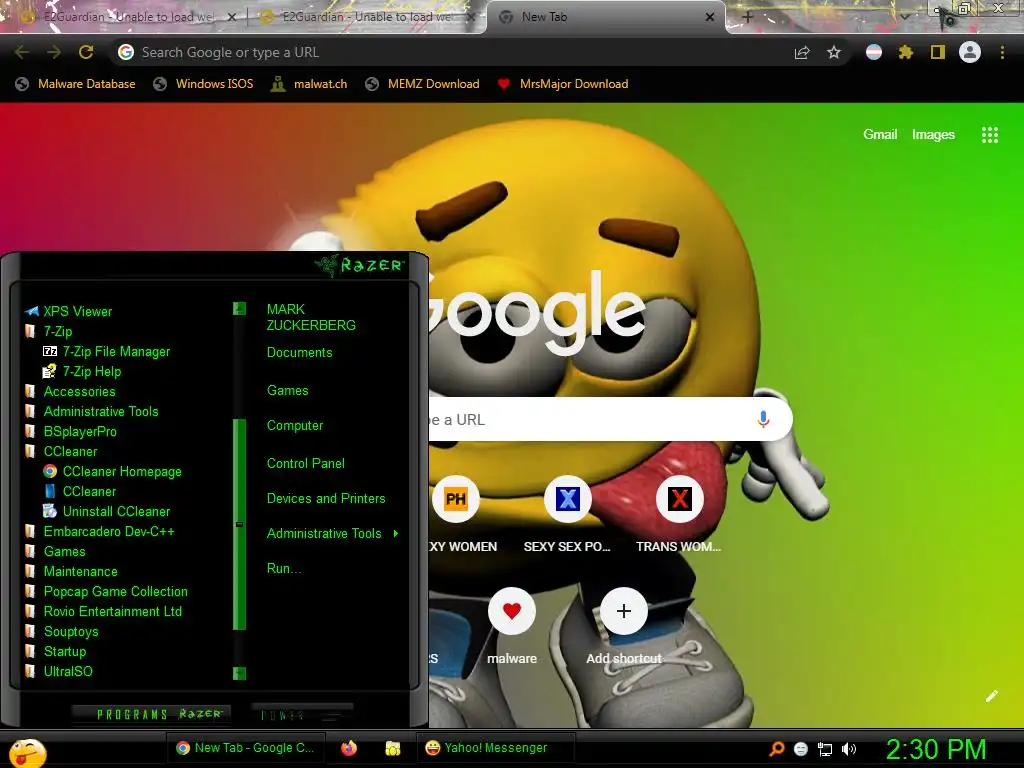Select Run... in Start menu

284,568
